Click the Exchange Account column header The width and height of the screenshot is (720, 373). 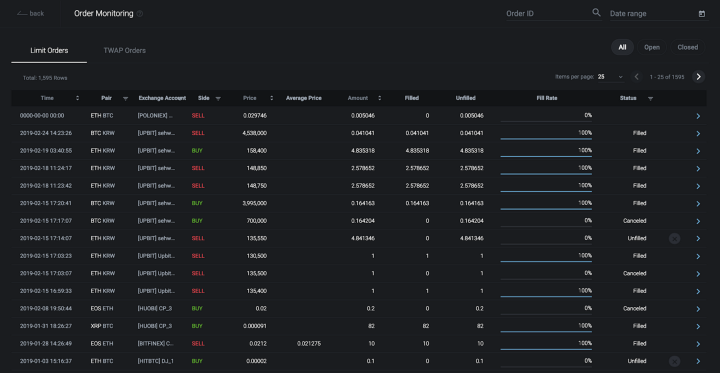point(162,98)
